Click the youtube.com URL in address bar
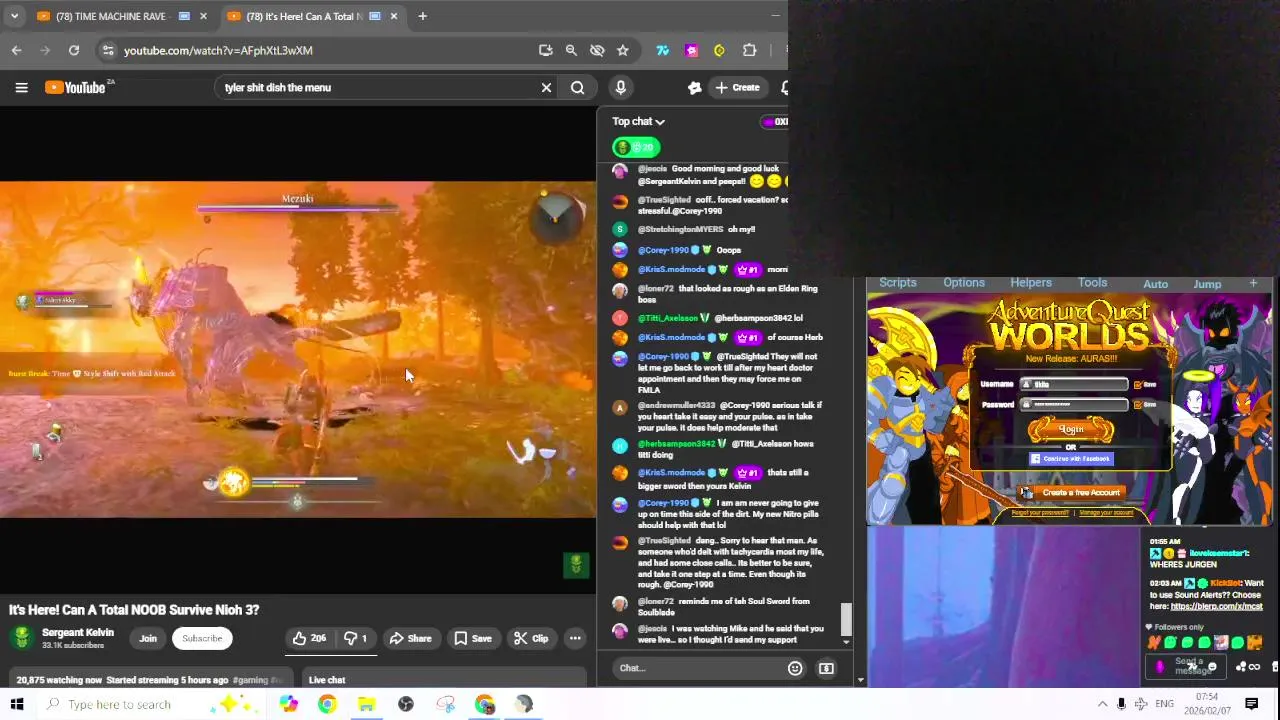Image resolution: width=1280 pixels, height=720 pixels. (x=218, y=50)
